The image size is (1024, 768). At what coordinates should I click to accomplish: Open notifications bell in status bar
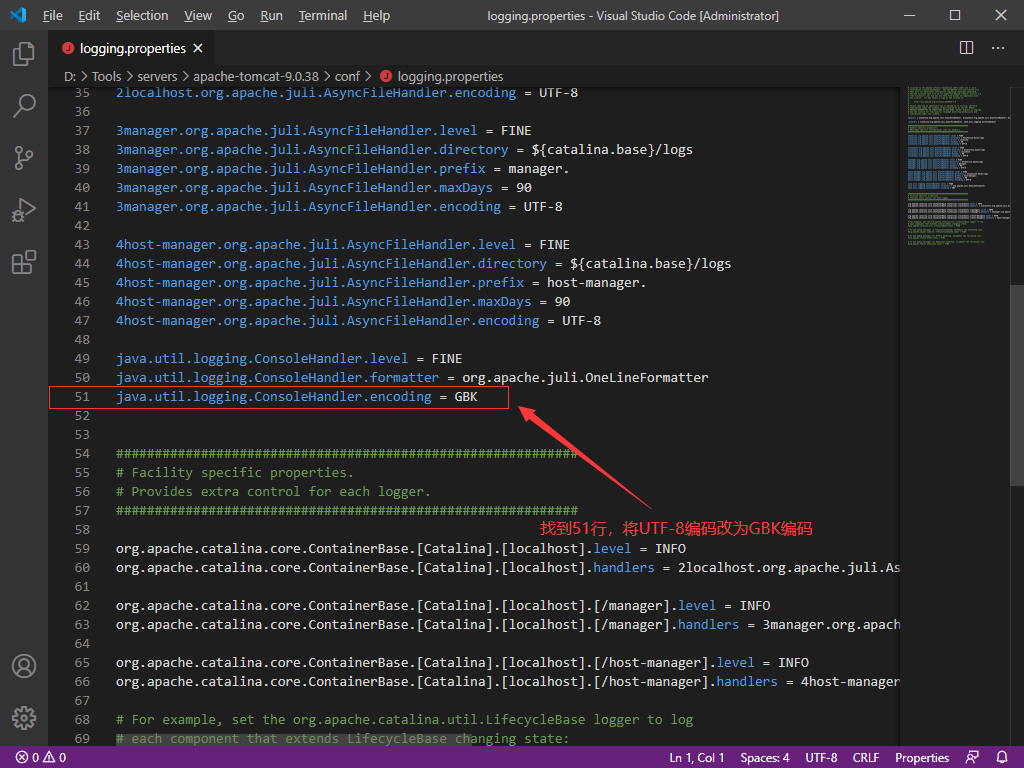pyautogui.click(x=1002, y=758)
